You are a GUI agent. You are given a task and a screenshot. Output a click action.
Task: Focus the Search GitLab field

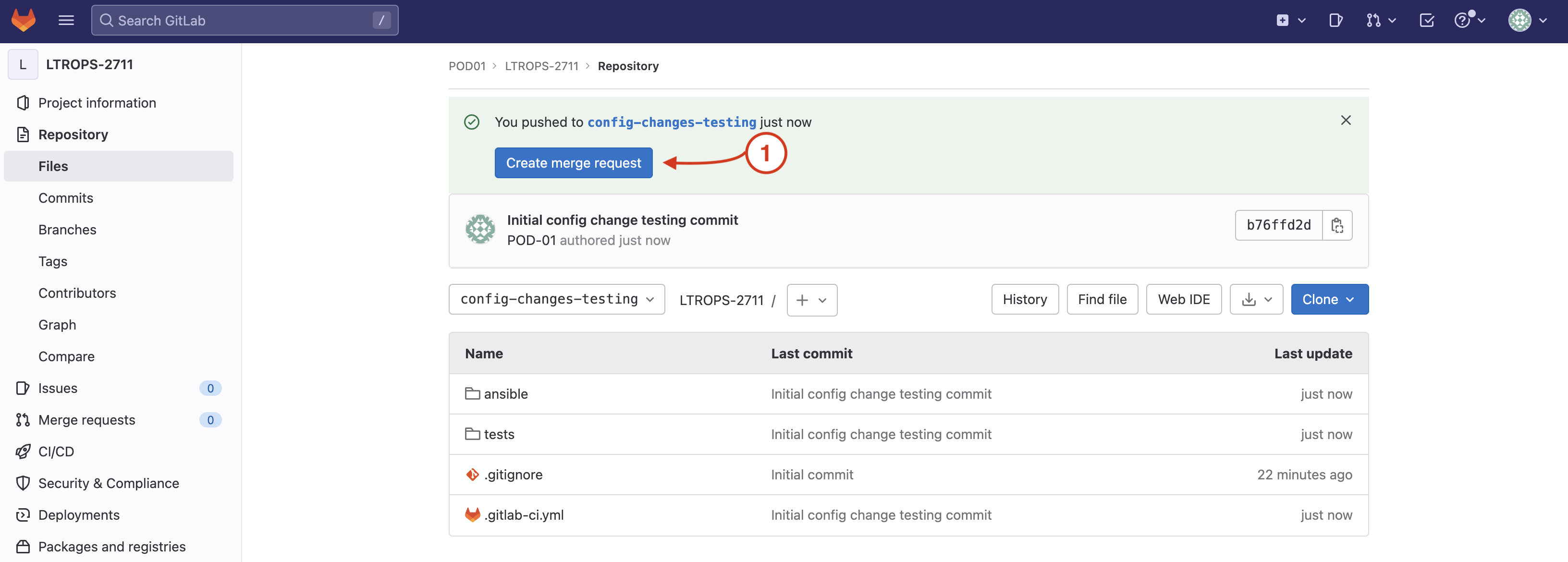(x=245, y=20)
